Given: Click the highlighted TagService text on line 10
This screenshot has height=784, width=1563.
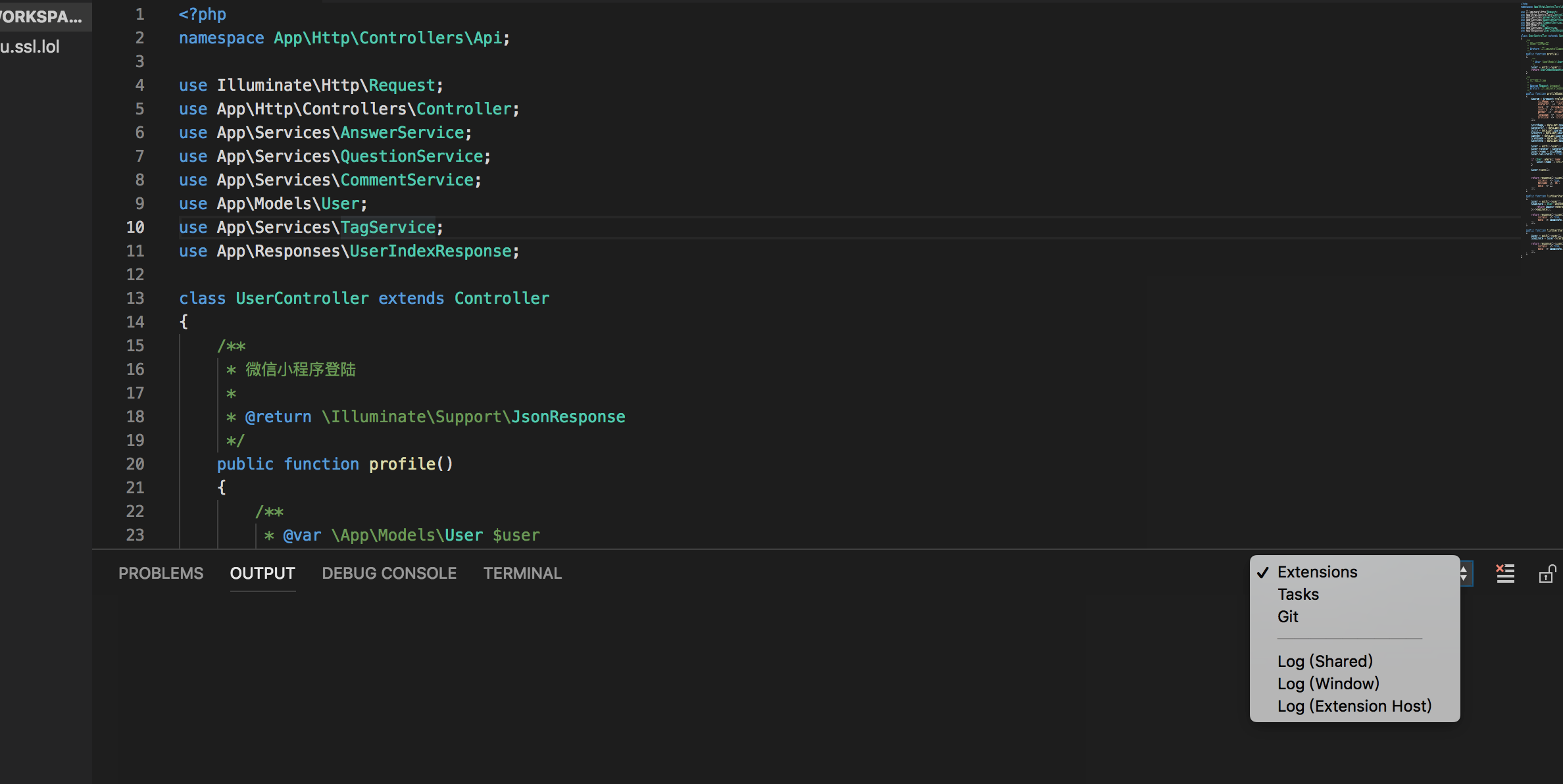Looking at the screenshot, I should pos(388,227).
